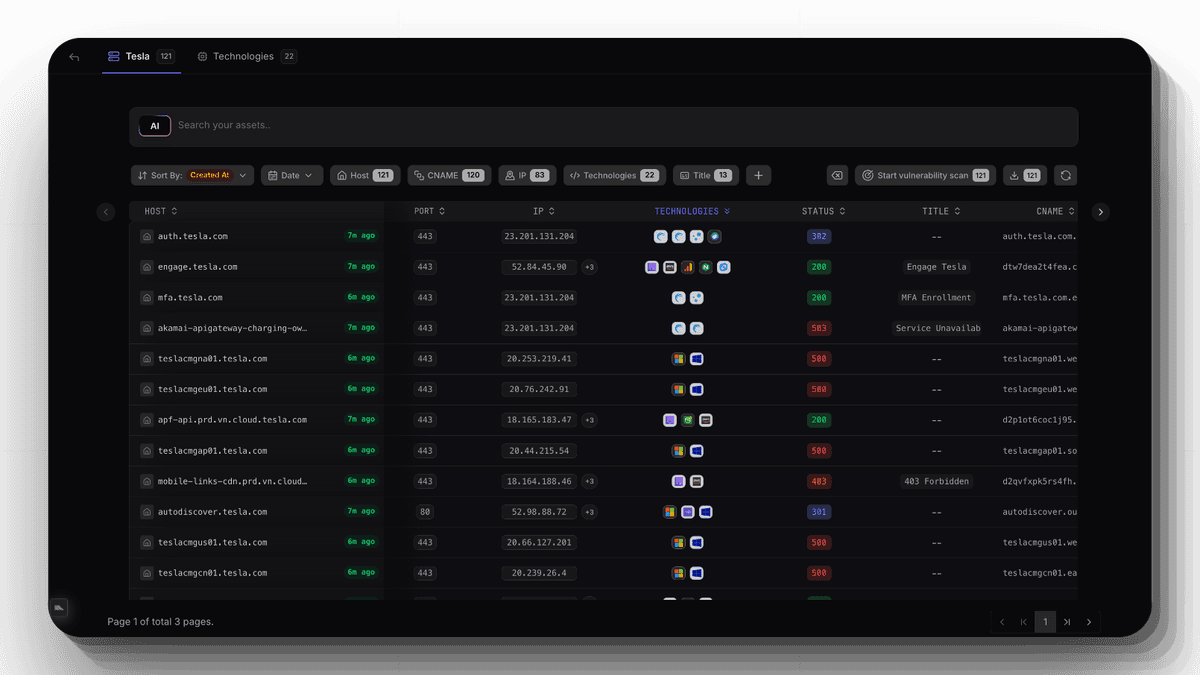Click the AI icon in the search bar
This screenshot has height=675, width=1200.
tap(155, 126)
